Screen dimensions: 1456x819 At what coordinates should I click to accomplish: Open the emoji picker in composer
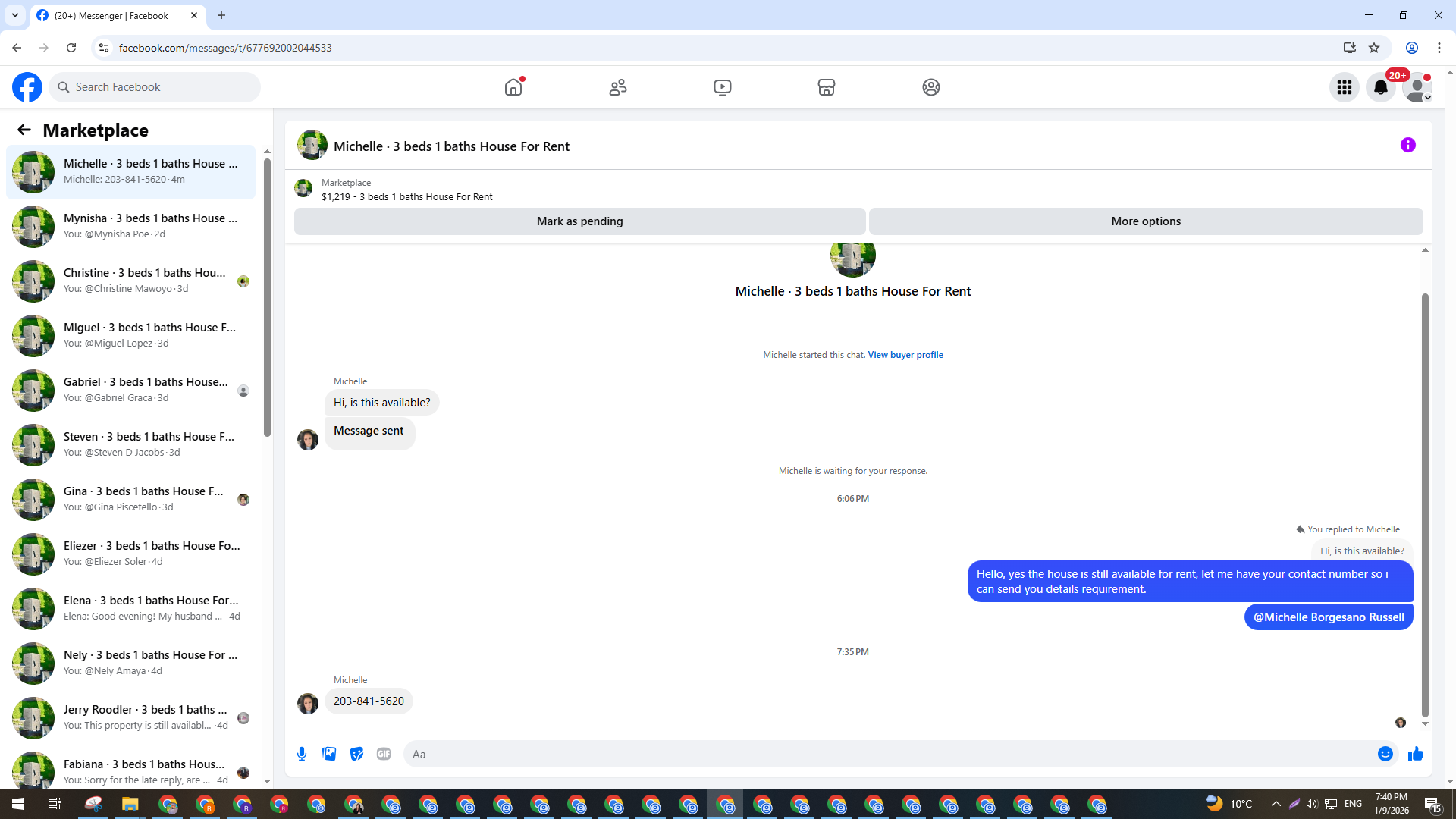coord(1385,754)
